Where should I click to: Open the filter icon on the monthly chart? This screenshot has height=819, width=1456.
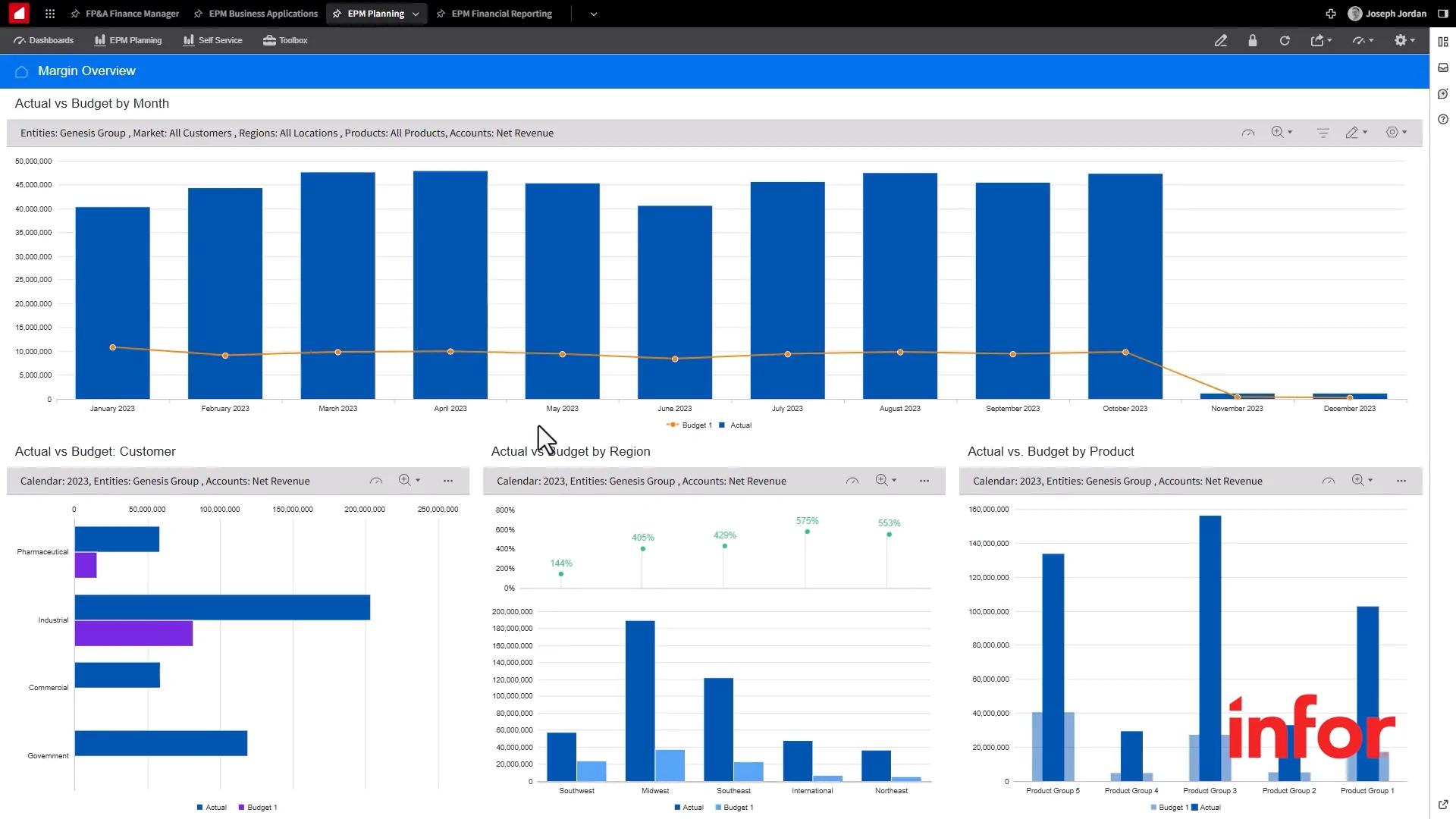pyautogui.click(x=1323, y=132)
